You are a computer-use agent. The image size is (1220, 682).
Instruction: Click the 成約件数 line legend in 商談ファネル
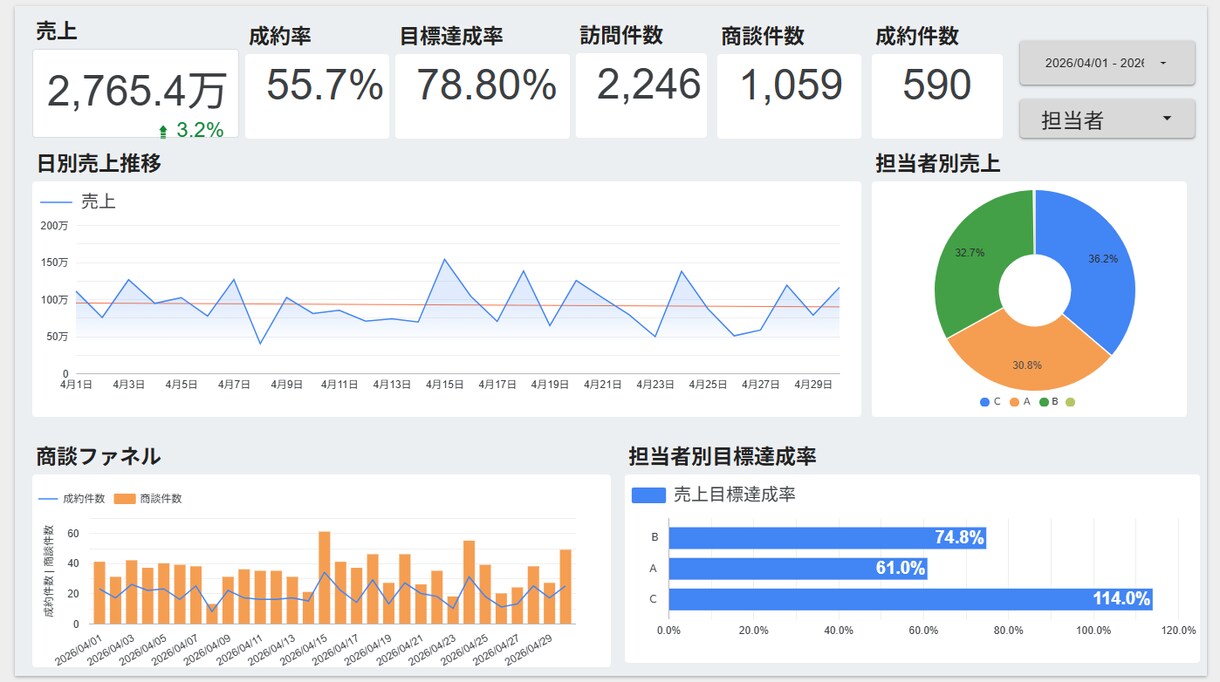[x=71, y=498]
